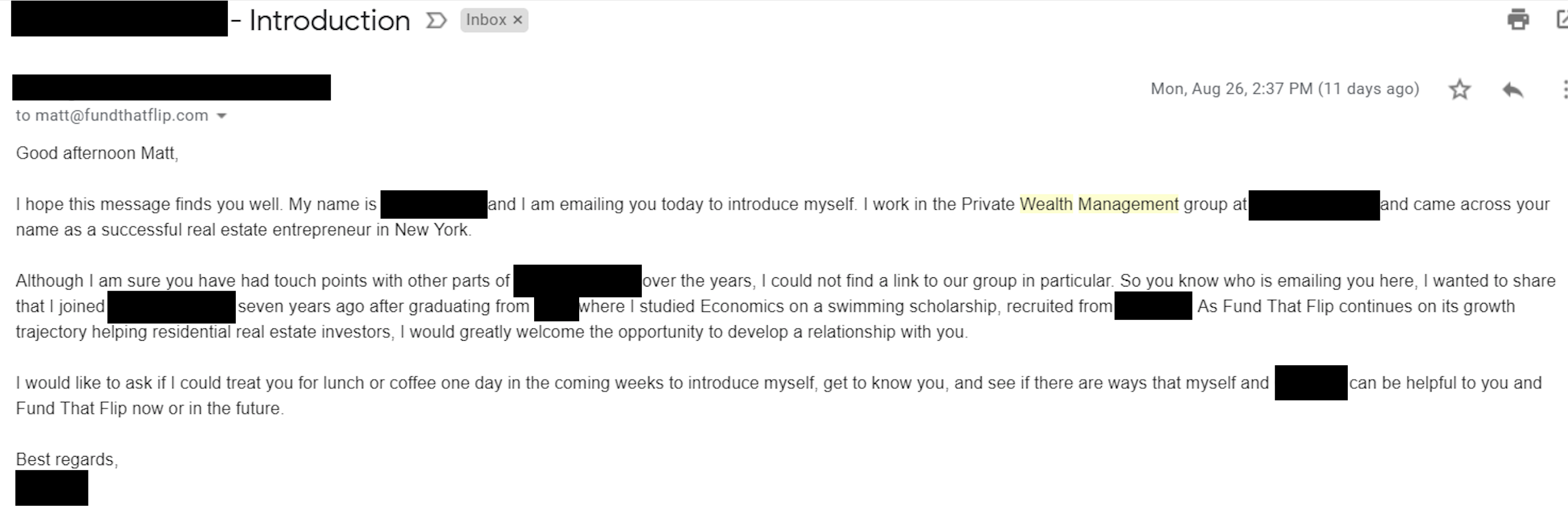Click the Introduction subject heading
1568x512 pixels.
(x=329, y=21)
